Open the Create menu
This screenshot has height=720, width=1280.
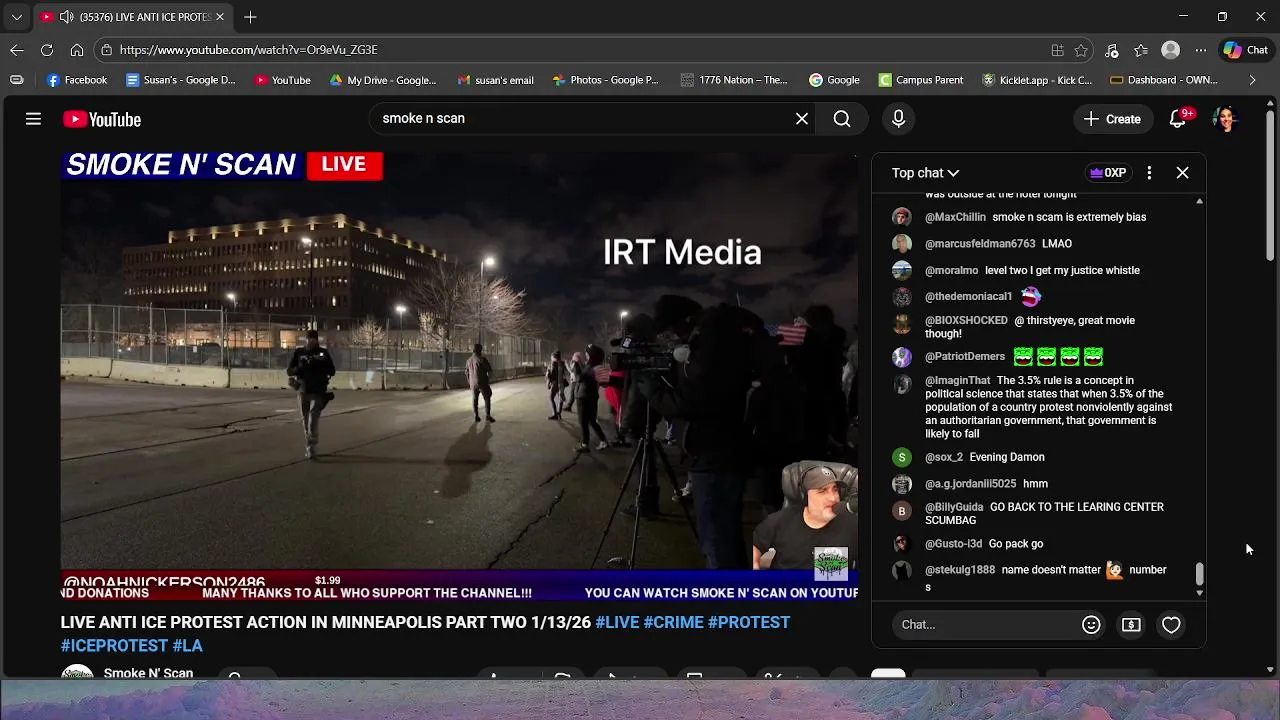tap(1112, 119)
